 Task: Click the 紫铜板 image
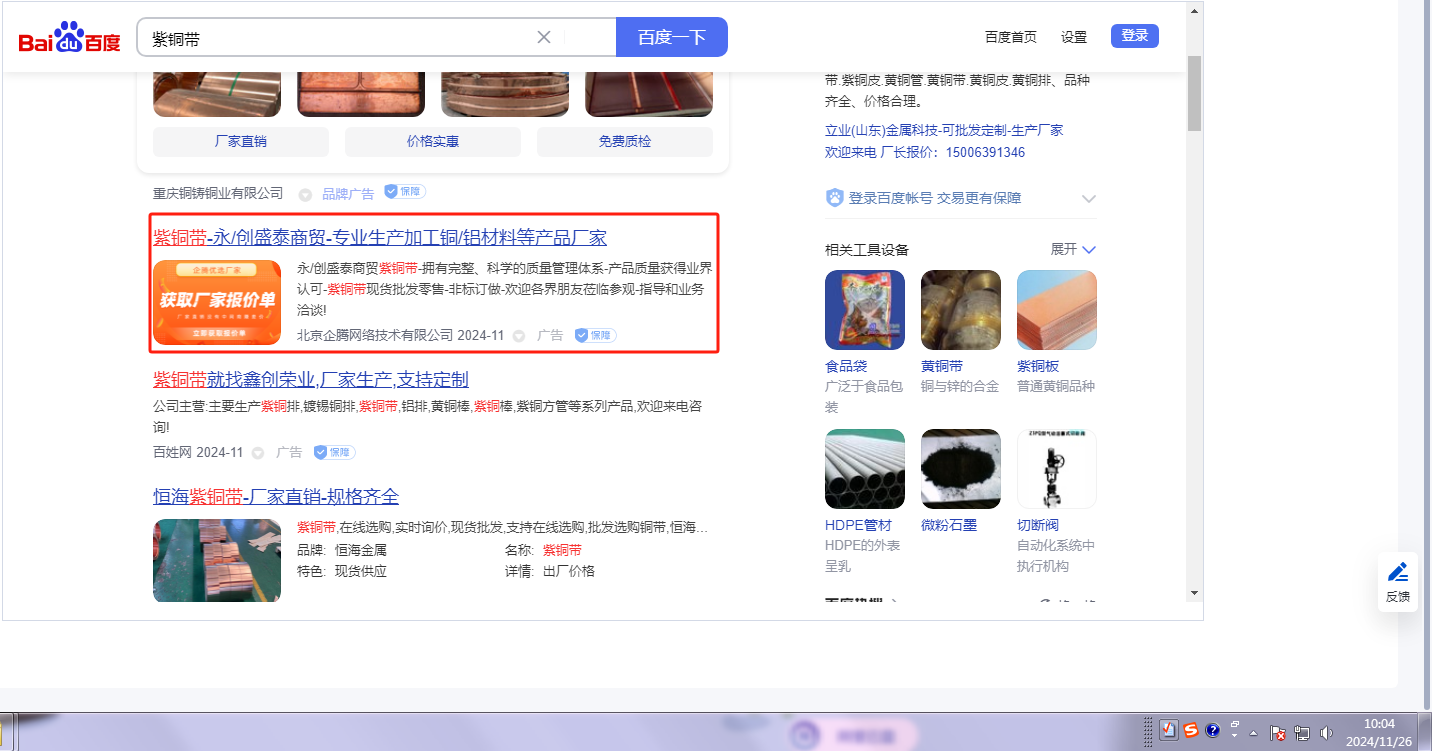coord(1057,310)
